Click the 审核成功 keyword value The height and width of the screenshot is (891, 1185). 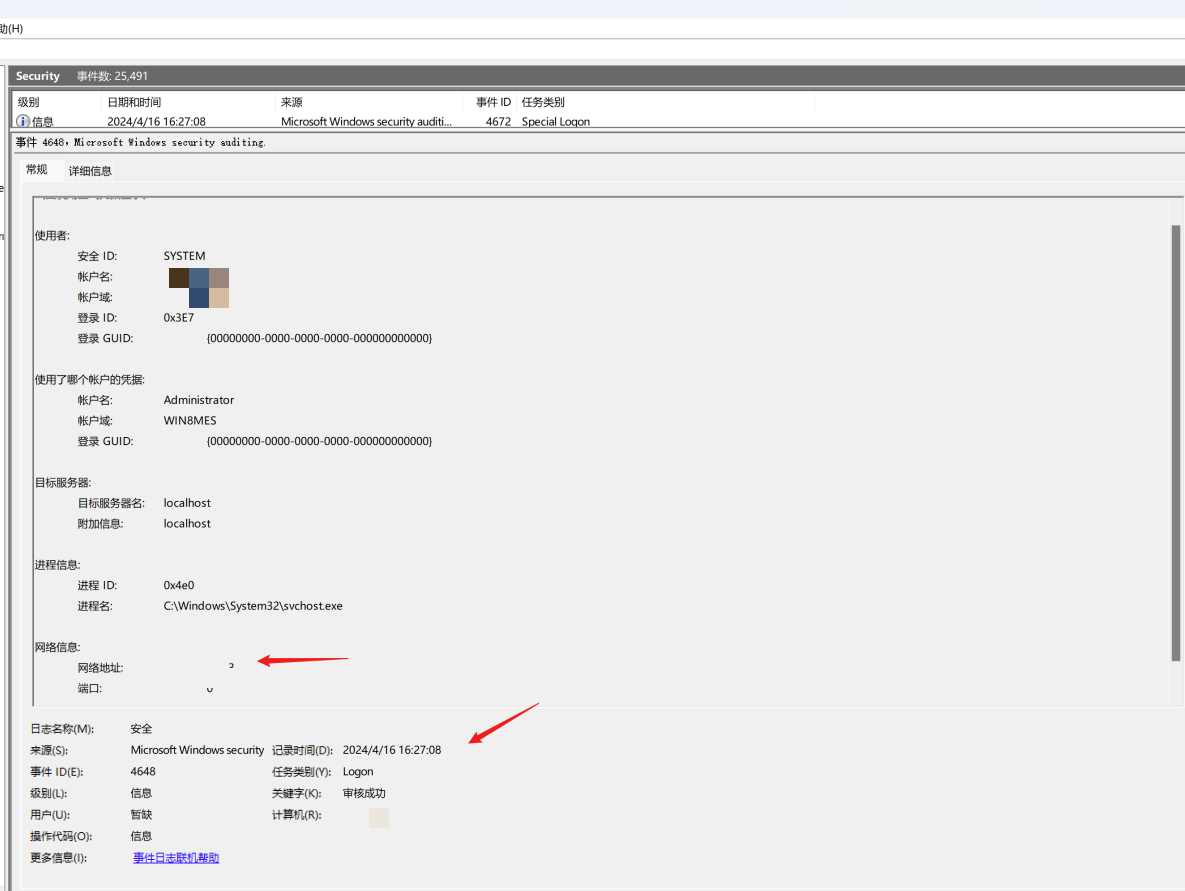point(364,793)
